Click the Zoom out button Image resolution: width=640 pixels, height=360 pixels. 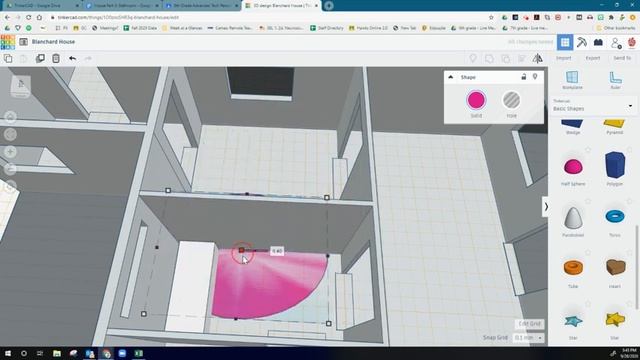[x=10, y=169]
